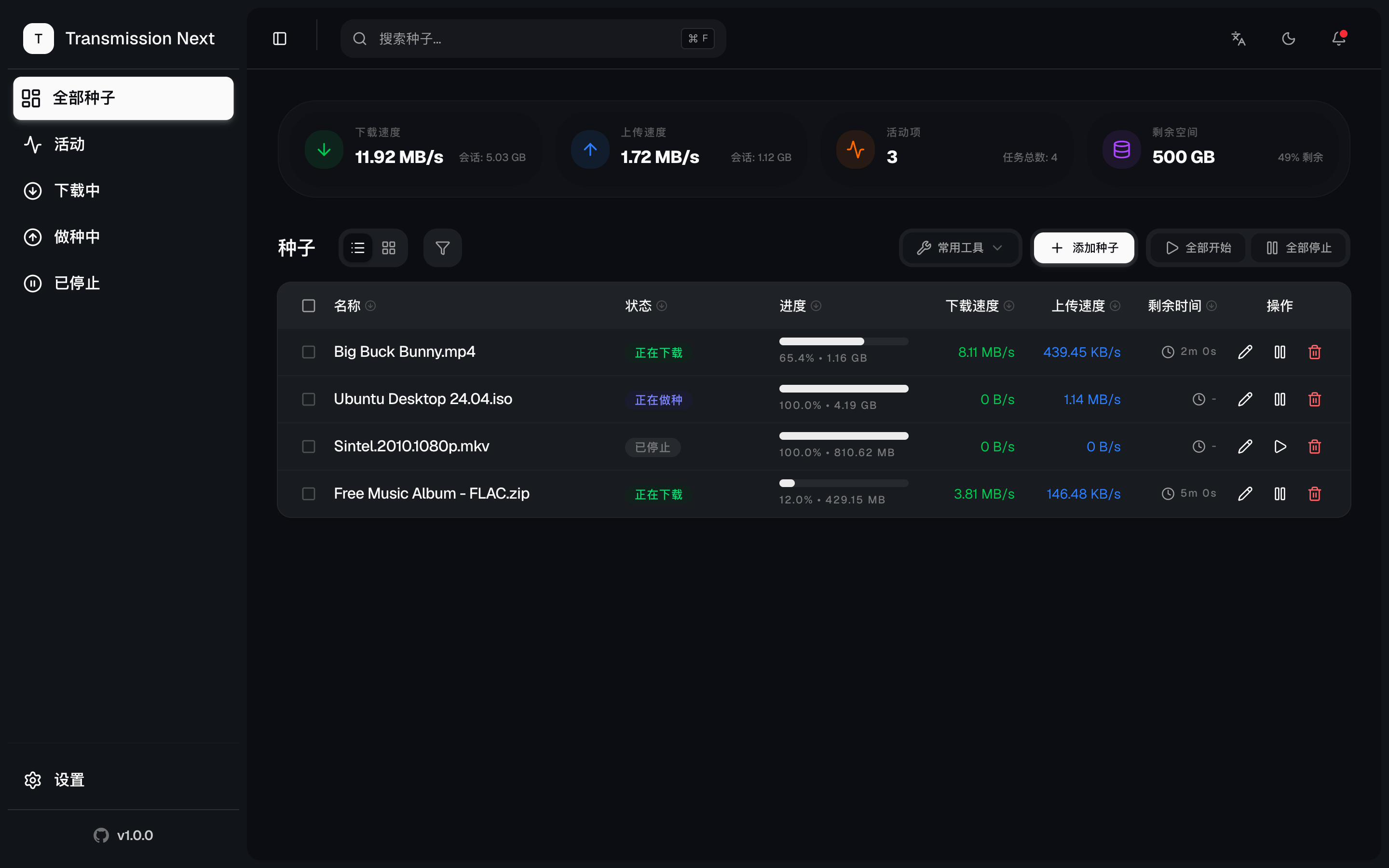The image size is (1389, 868).
Task: Check the Sintel.2010.1080p.mkv checkbox
Action: coord(309,447)
